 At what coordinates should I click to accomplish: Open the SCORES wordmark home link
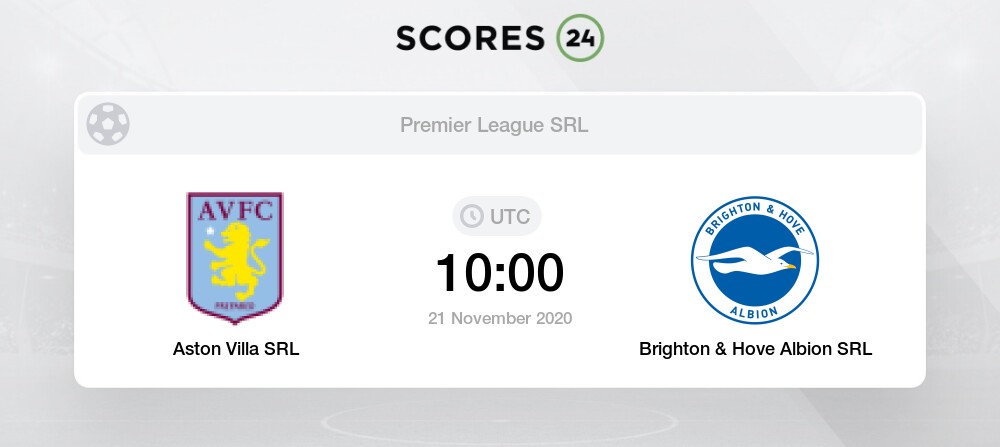pyautogui.click(x=471, y=38)
